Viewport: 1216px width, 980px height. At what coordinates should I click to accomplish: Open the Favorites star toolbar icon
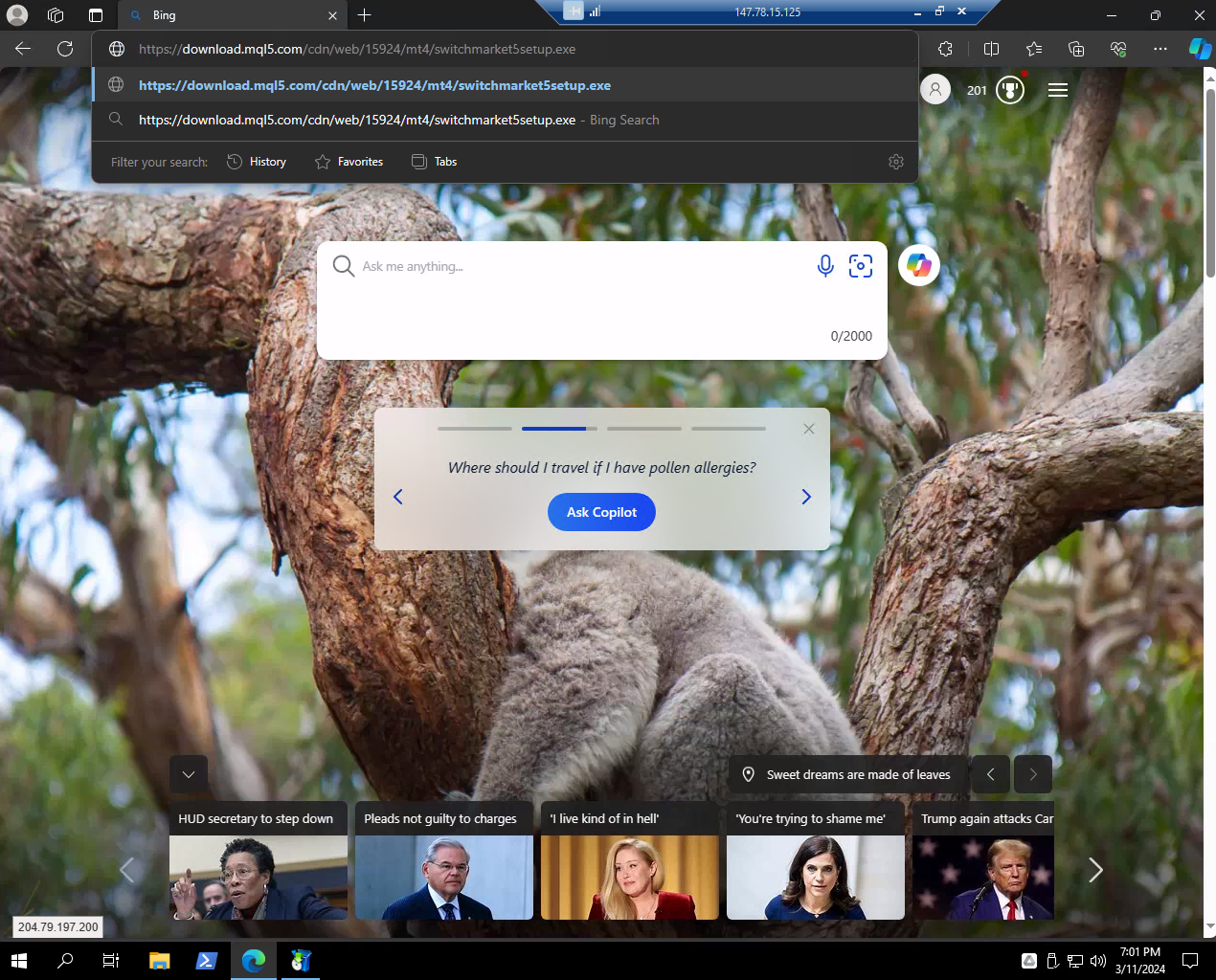(x=1034, y=49)
